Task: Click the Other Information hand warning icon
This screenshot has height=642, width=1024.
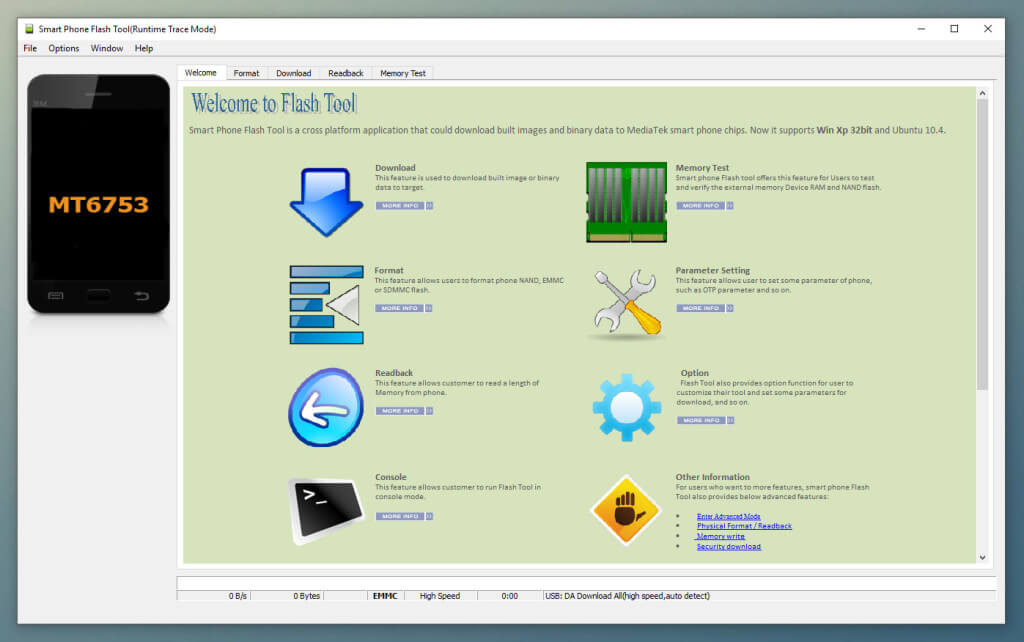Action: tap(626, 510)
